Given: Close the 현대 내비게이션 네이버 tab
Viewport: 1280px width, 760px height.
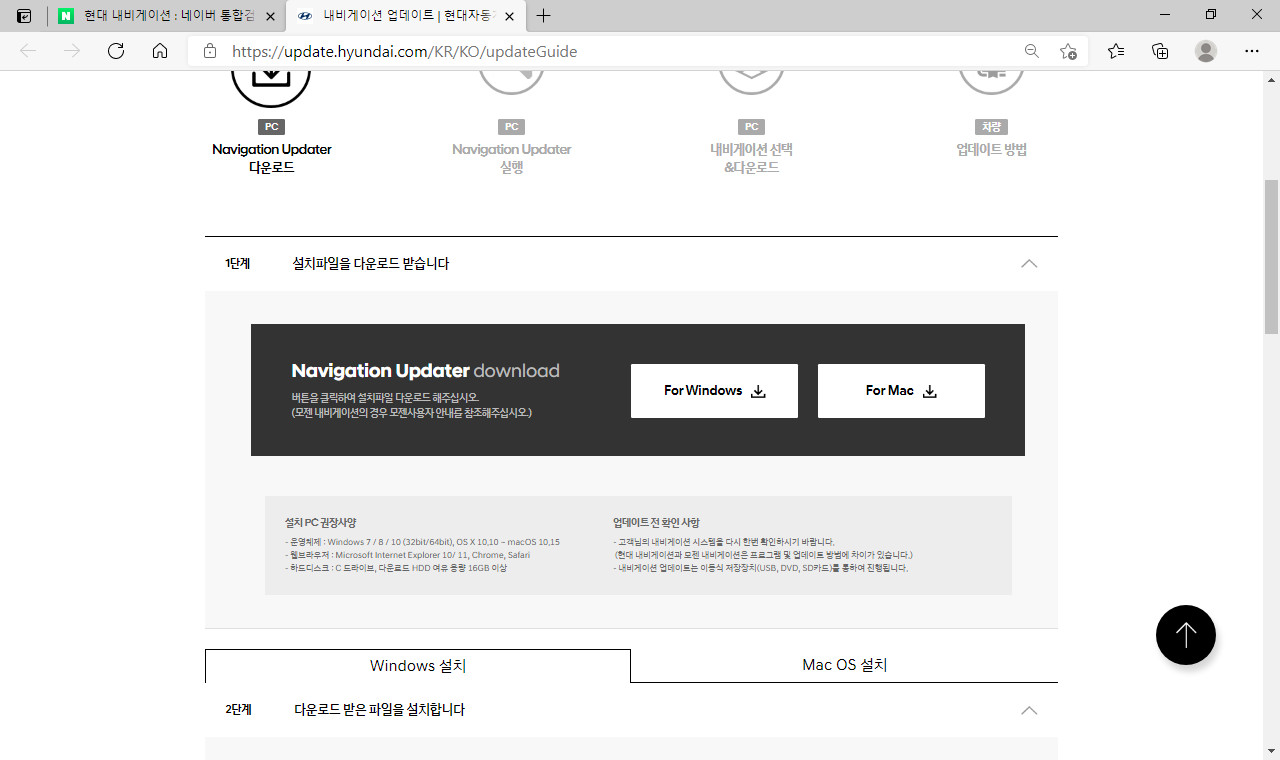Looking at the screenshot, I should pyautogui.click(x=270, y=16).
